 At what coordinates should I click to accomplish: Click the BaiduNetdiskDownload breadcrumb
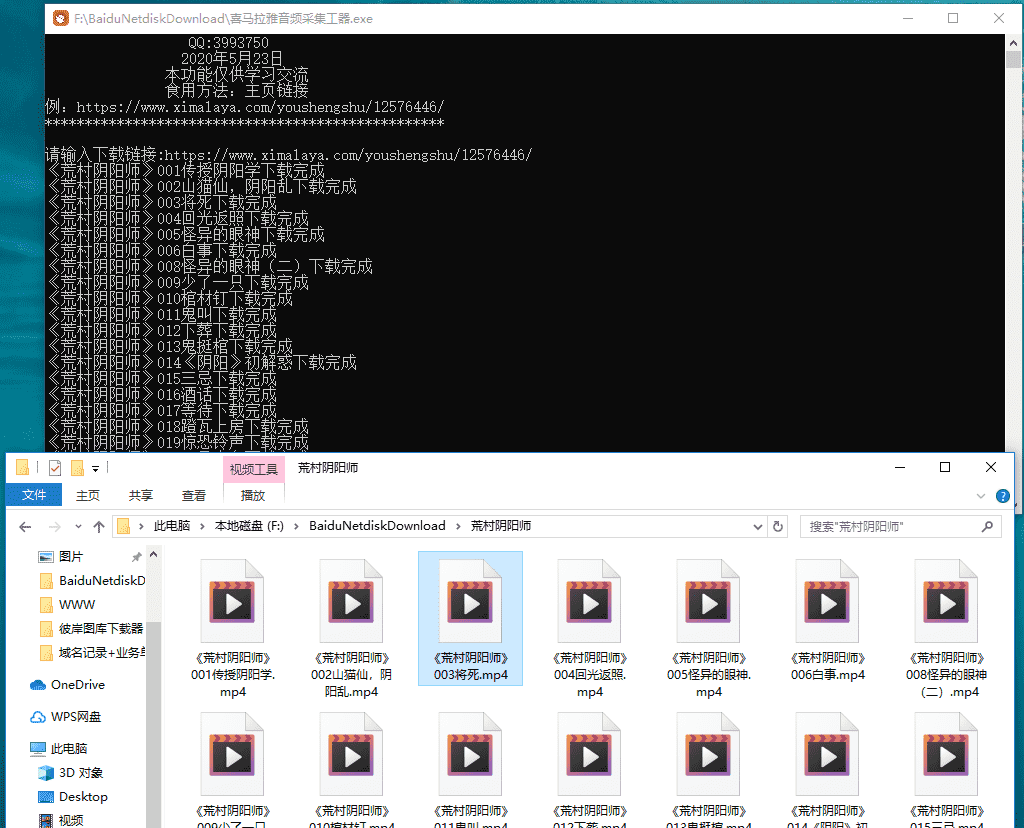(377, 526)
